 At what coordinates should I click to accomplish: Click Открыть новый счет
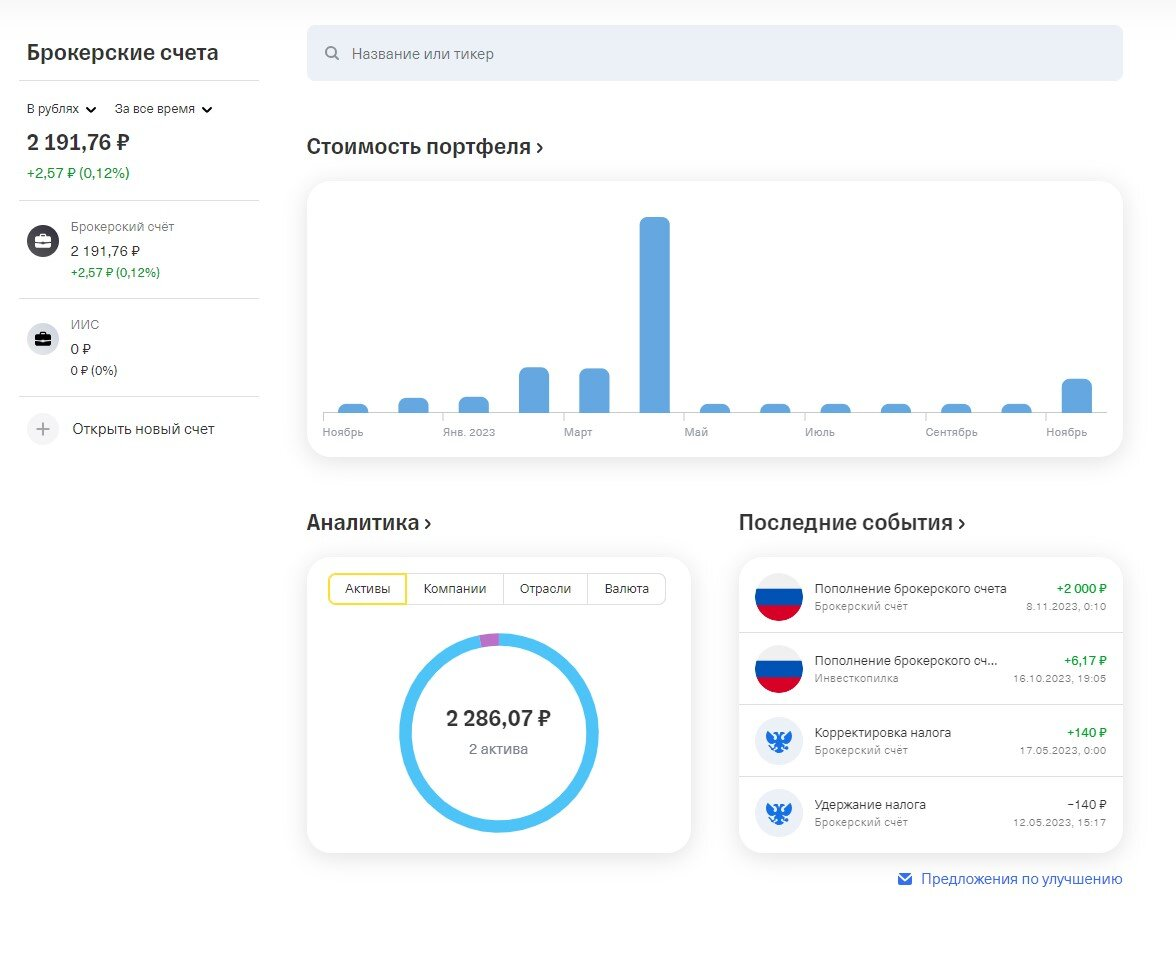coord(143,428)
